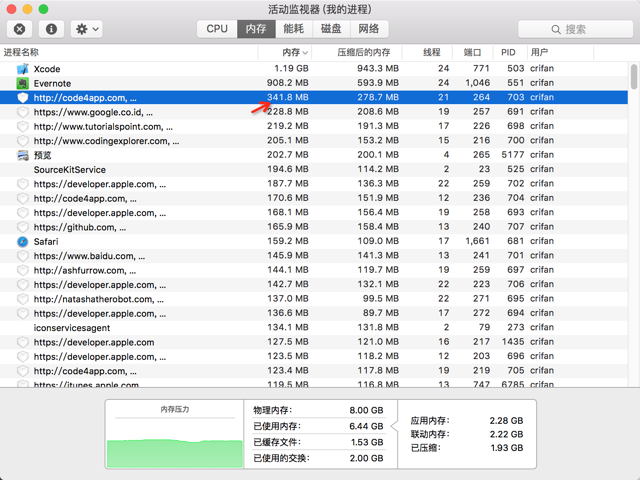Click the Xcode app icon
Image resolution: width=640 pixels, height=480 pixels.
tap(23, 69)
